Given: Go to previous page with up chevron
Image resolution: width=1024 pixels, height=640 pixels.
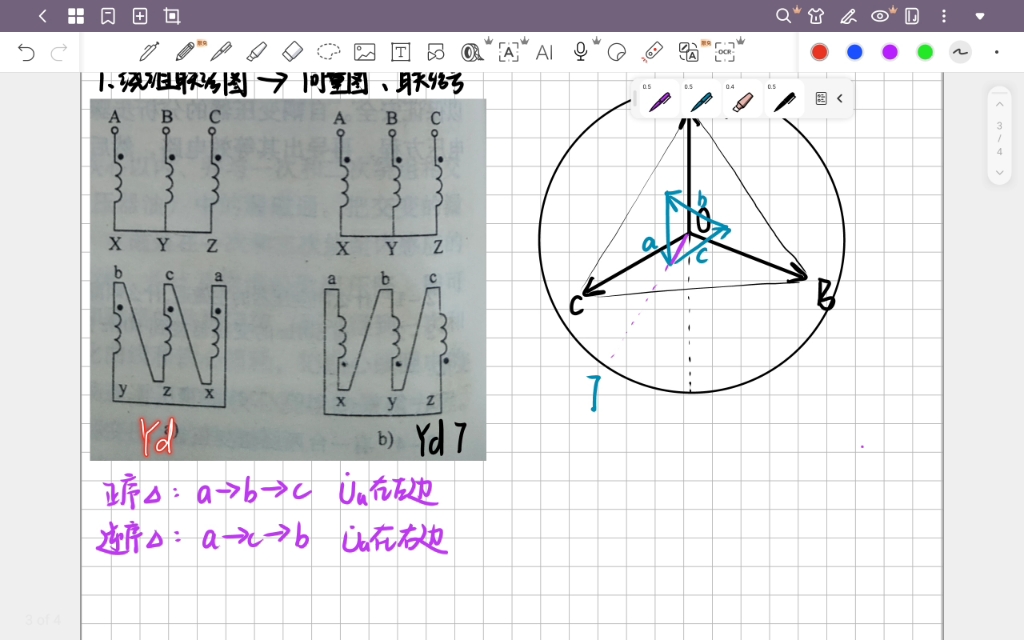Looking at the screenshot, I should [x=999, y=104].
